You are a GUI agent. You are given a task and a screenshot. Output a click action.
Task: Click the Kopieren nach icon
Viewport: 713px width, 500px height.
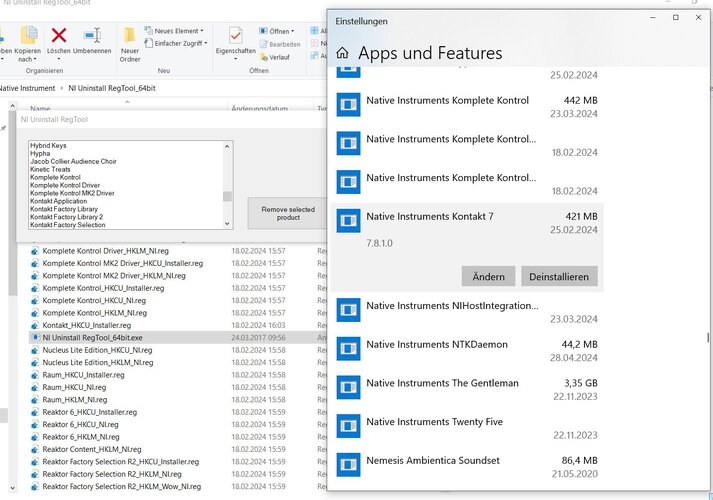tap(29, 35)
